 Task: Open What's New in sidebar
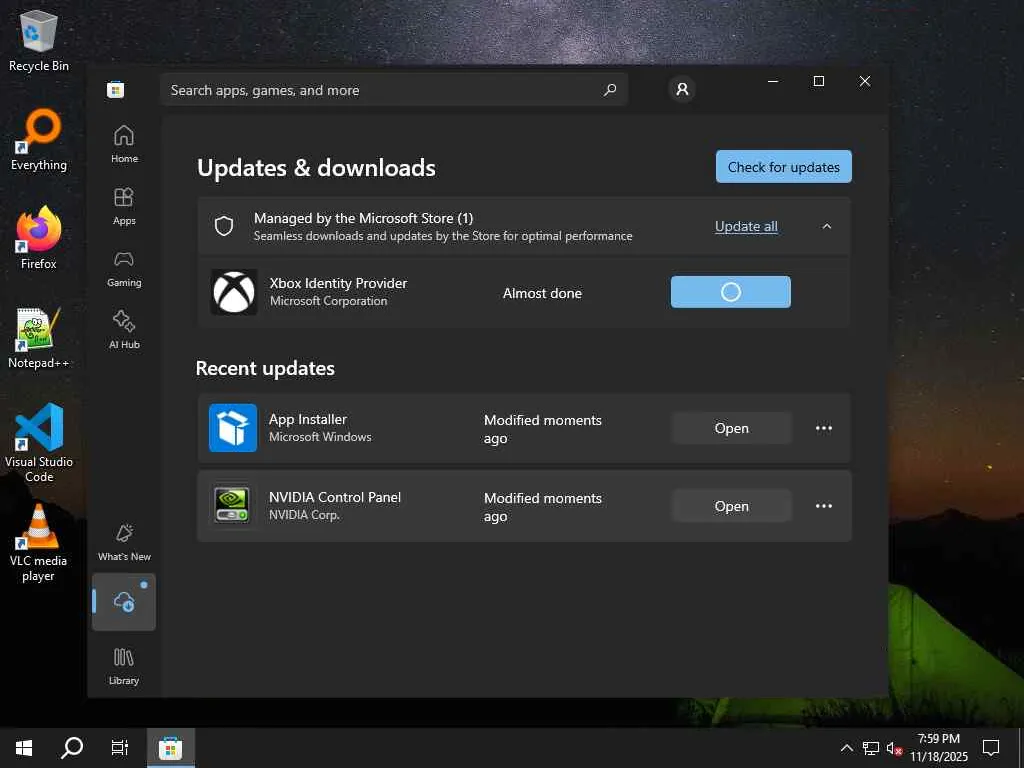pyautogui.click(x=124, y=542)
